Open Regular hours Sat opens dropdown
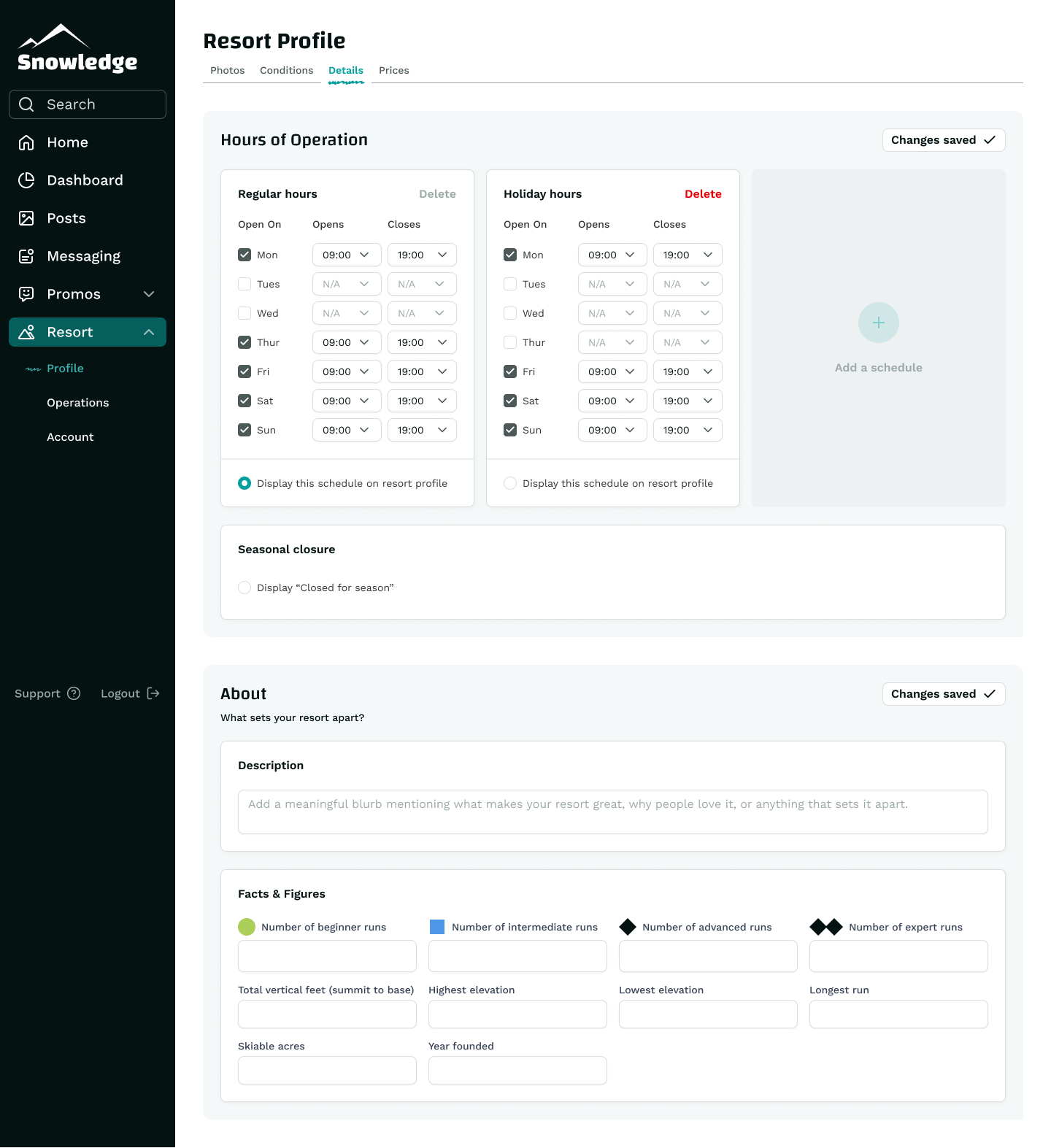Viewport: 1051px width, 1148px height. (347, 401)
